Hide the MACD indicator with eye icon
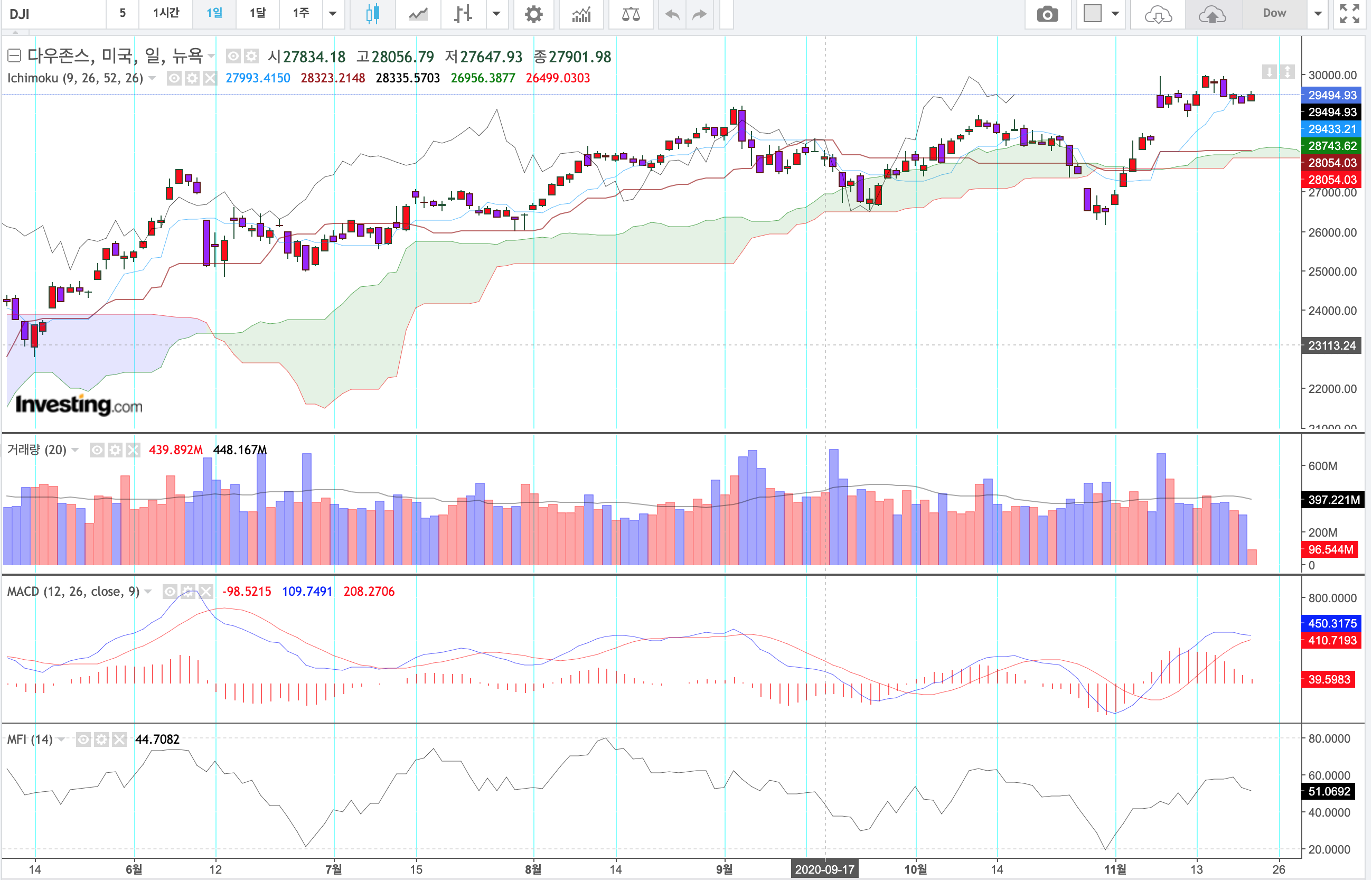 [170, 592]
